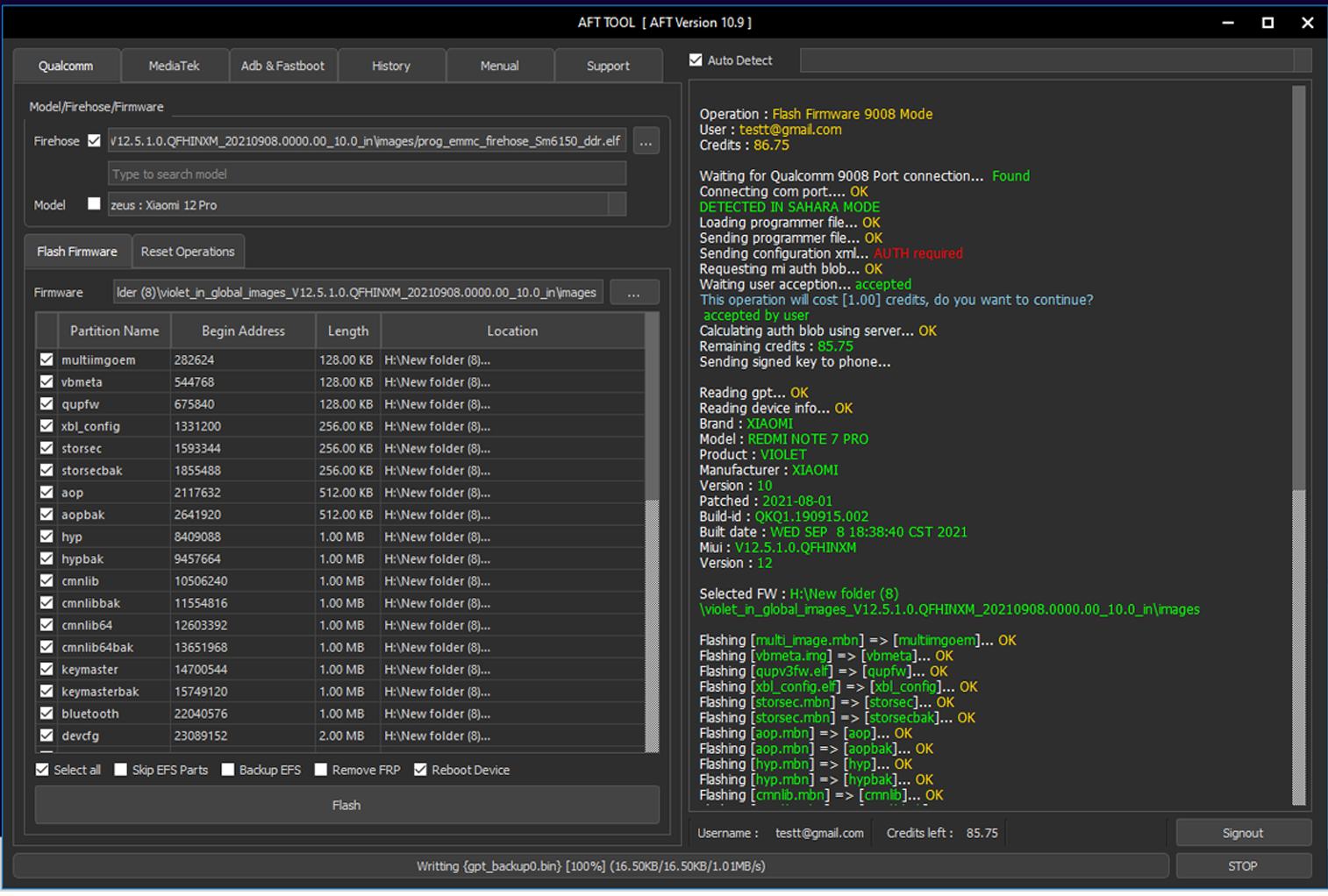Uncheck the hyp partition checkbox

point(46,537)
